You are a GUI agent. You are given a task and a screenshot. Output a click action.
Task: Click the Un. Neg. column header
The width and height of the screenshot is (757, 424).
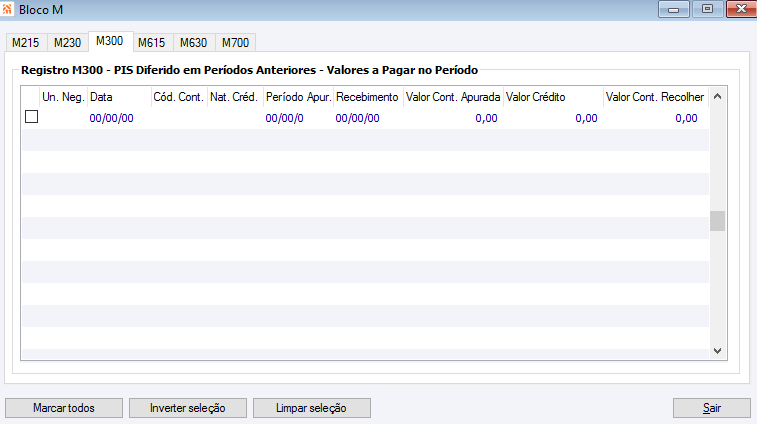pos(63,97)
